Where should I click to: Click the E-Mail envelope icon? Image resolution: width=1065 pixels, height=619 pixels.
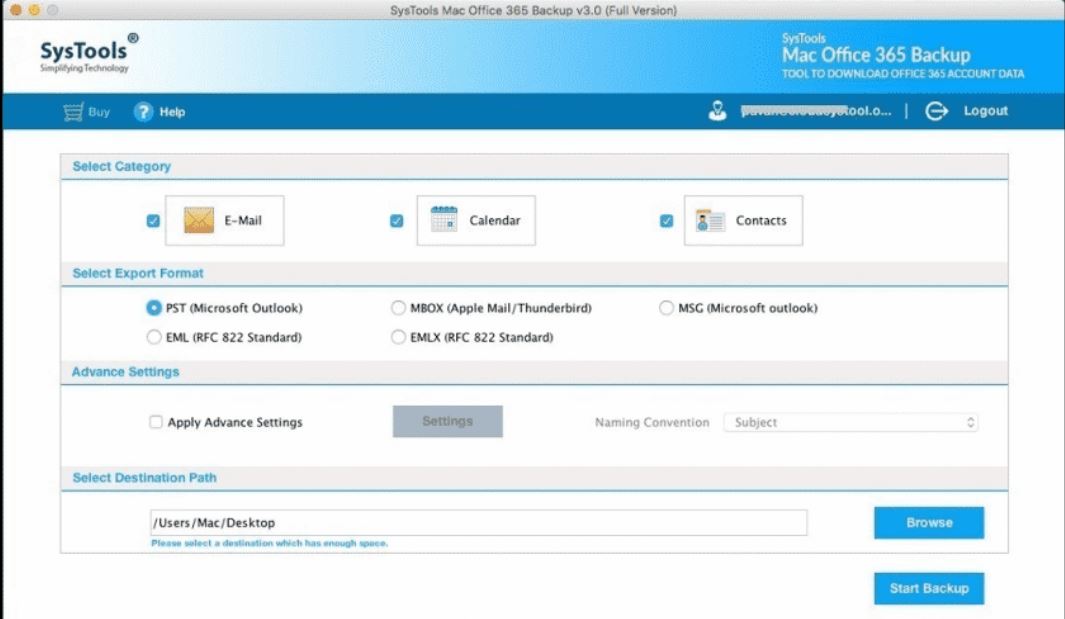[x=199, y=220]
